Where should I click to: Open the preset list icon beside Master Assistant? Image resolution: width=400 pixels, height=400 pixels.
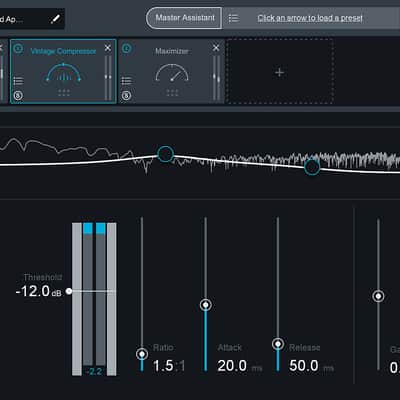[233, 18]
